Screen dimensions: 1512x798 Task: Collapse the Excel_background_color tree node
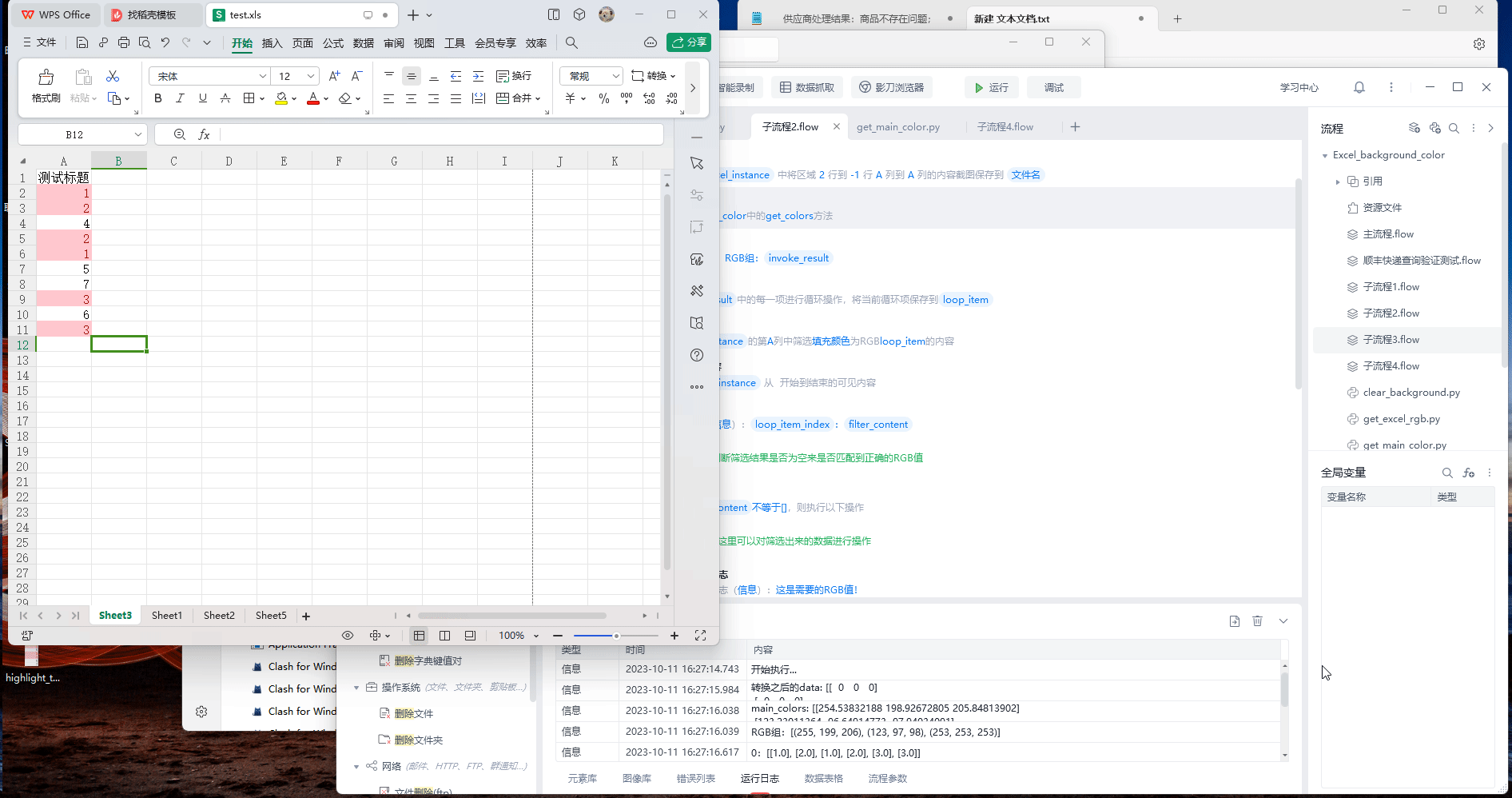(x=1325, y=155)
